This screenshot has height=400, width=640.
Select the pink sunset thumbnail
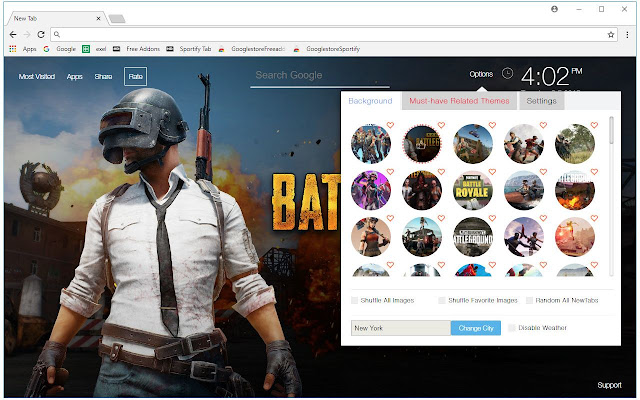[575, 237]
